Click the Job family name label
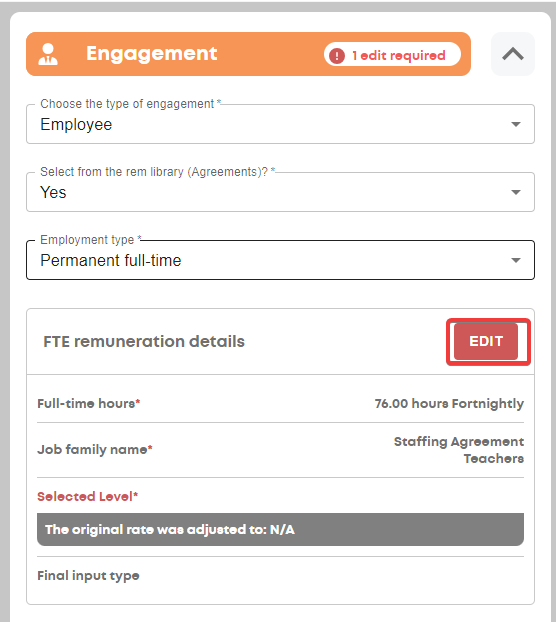The height and width of the screenshot is (622, 556). tap(95, 450)
